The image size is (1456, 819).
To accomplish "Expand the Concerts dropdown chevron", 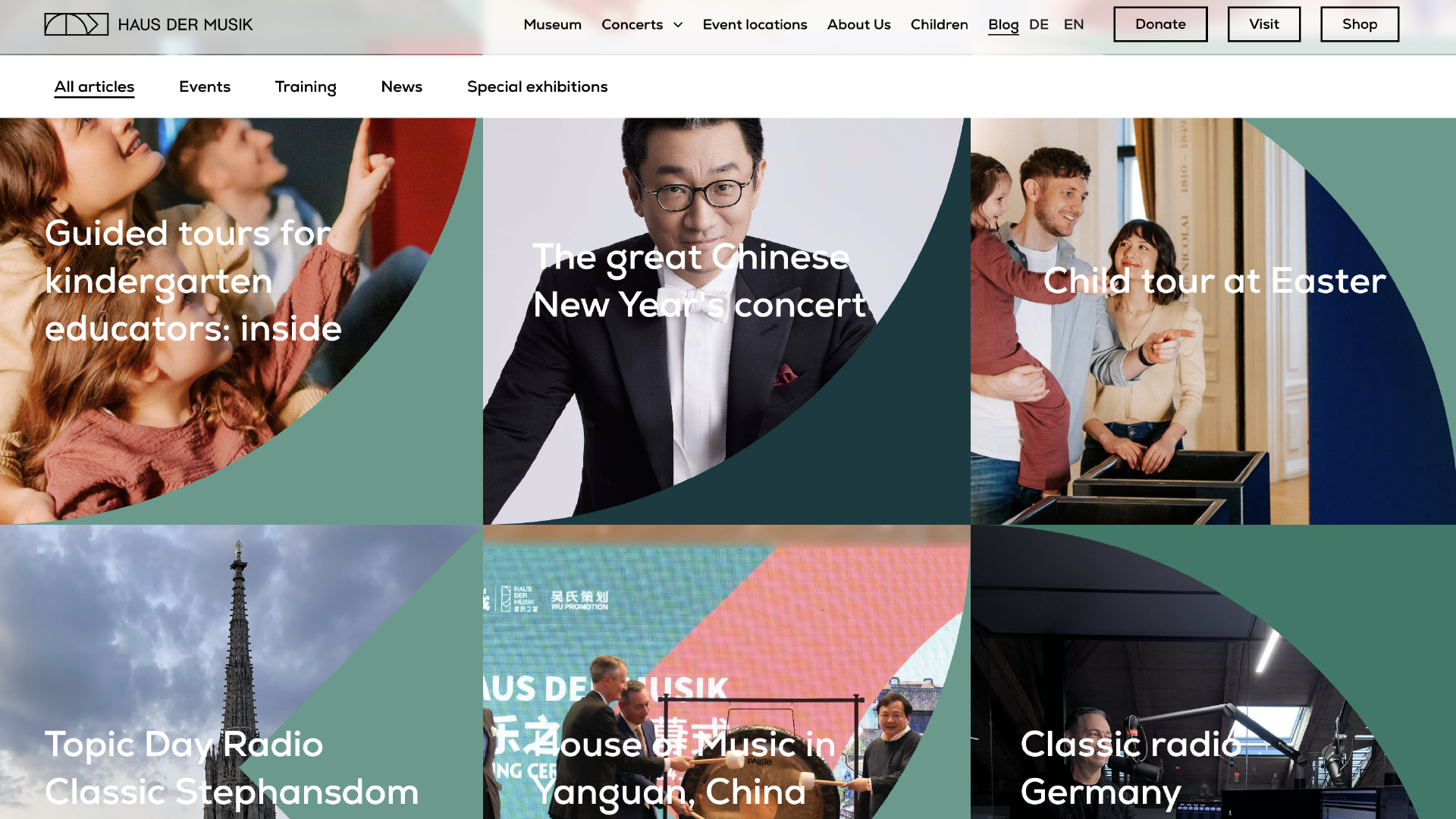I will point(678,25).
